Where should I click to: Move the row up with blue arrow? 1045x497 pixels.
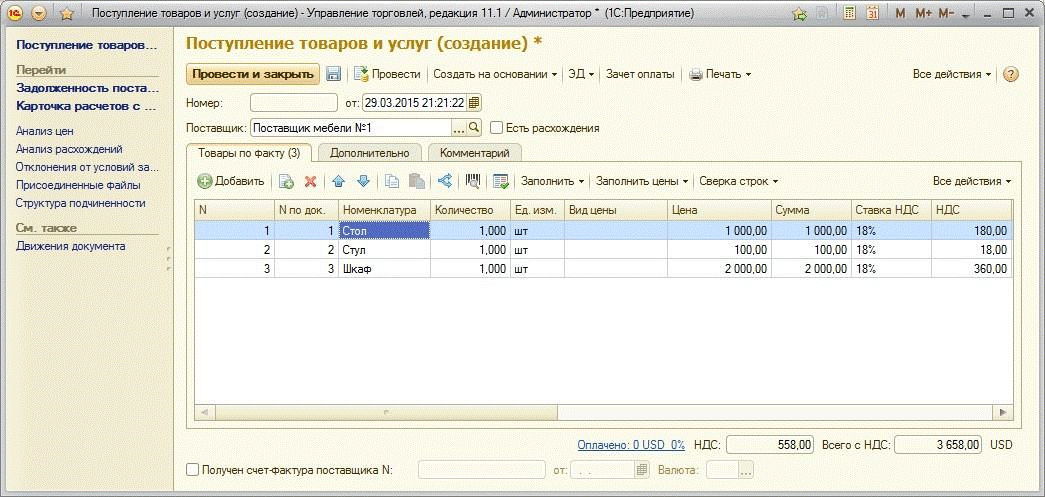coord(338,181)
